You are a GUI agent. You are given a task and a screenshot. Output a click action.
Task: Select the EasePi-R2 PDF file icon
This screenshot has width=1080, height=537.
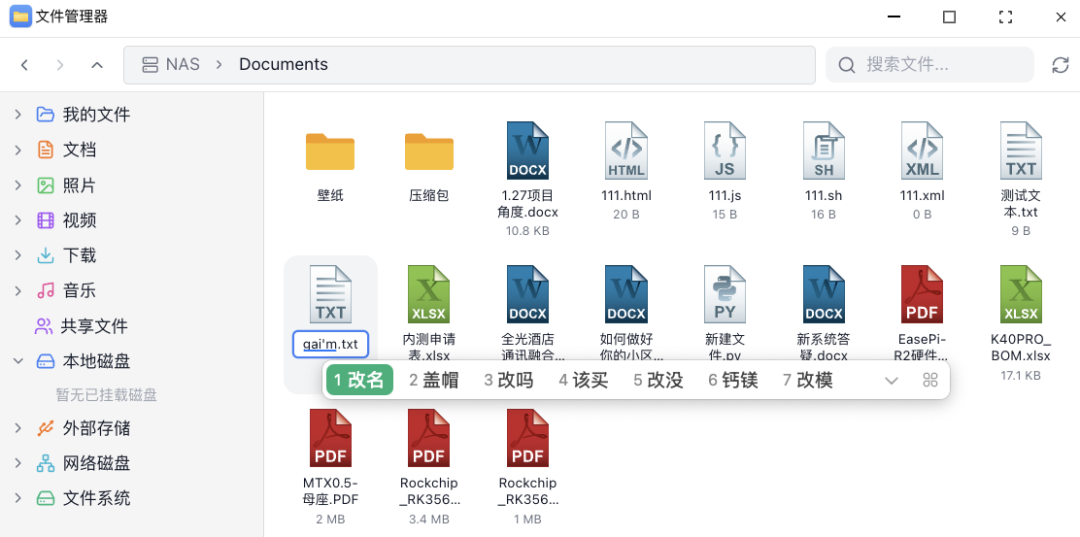[x=921, y=294]
